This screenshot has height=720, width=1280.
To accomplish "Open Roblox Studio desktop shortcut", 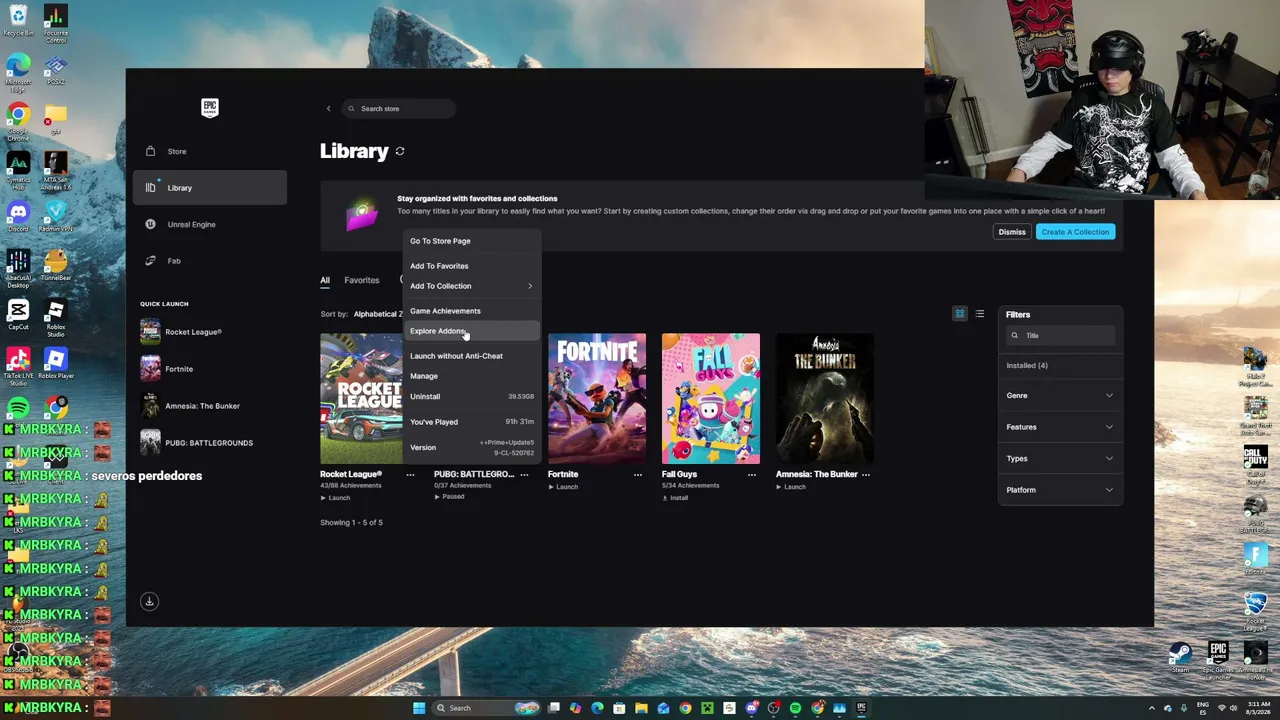I will [56, 318].
